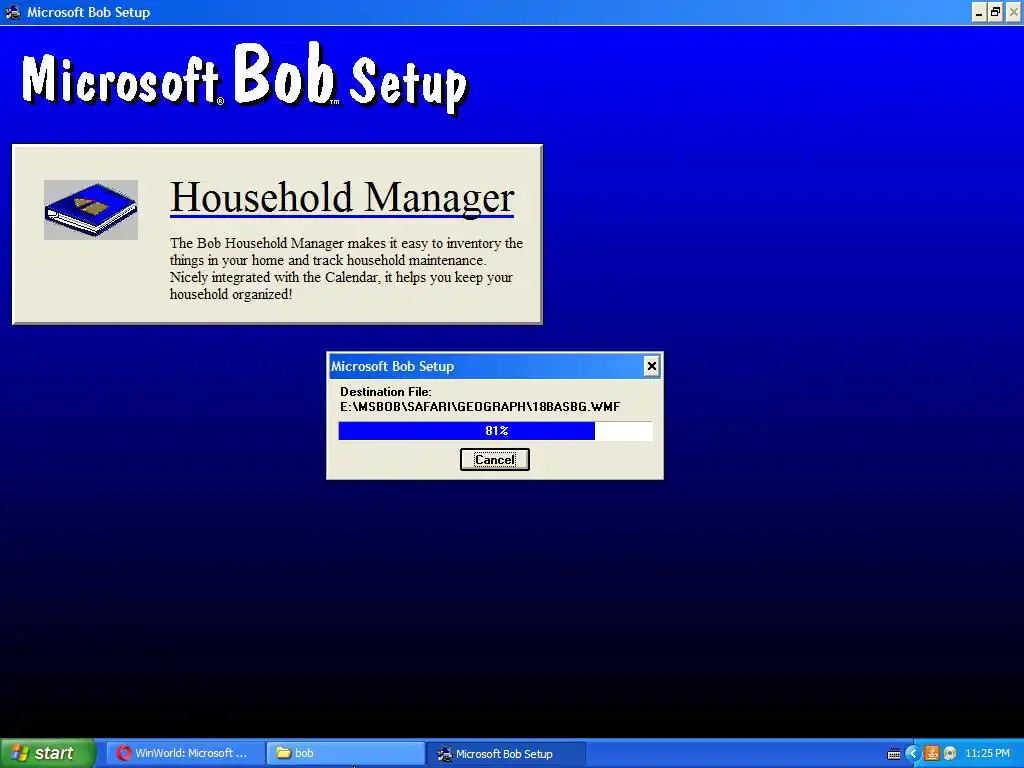
Task: Click the Microsoft Bob Setup banner logo
Action: 245,78
